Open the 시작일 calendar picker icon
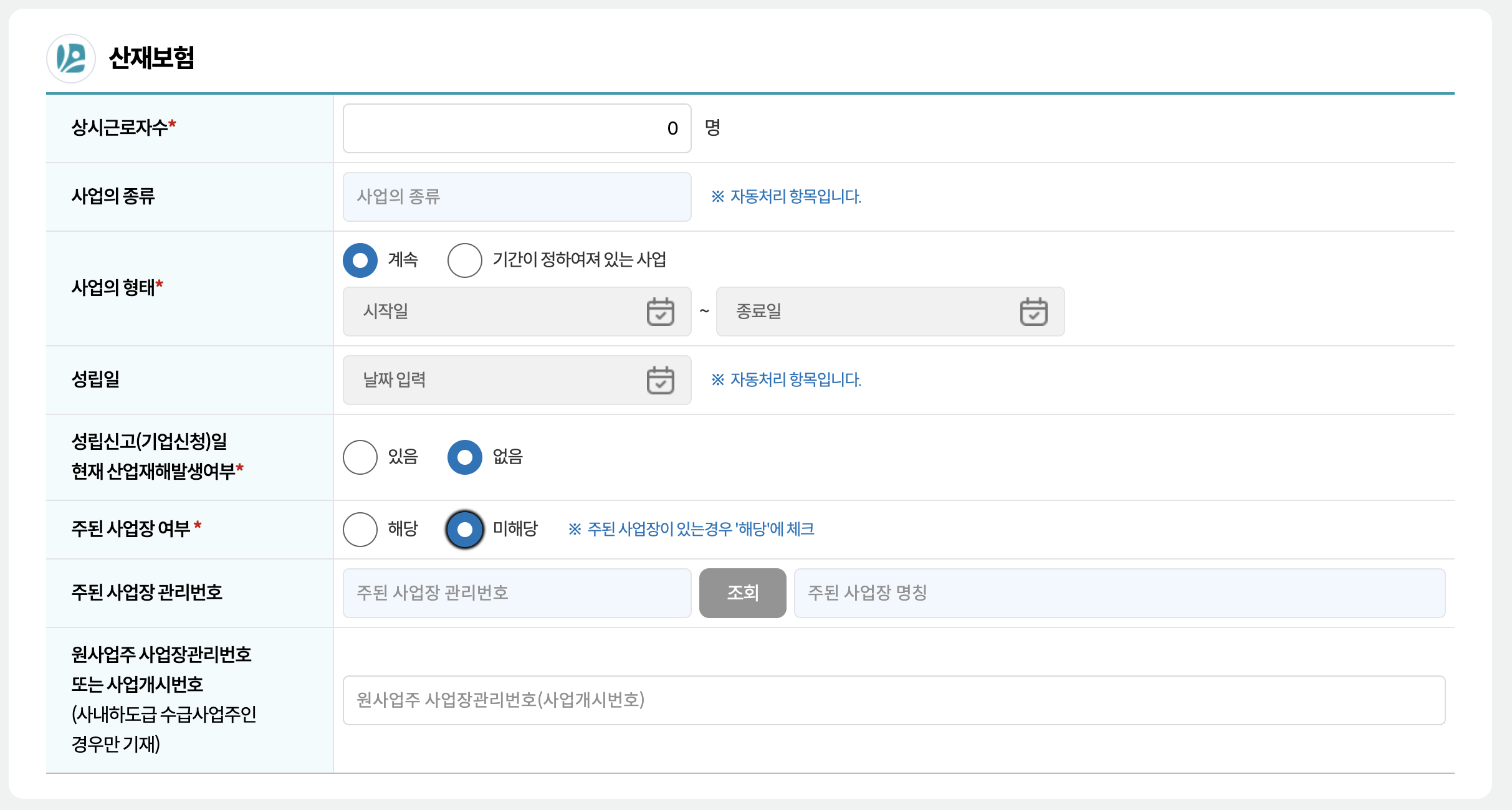This screenshot has height=810, width=1512. (x=660, y=312)
